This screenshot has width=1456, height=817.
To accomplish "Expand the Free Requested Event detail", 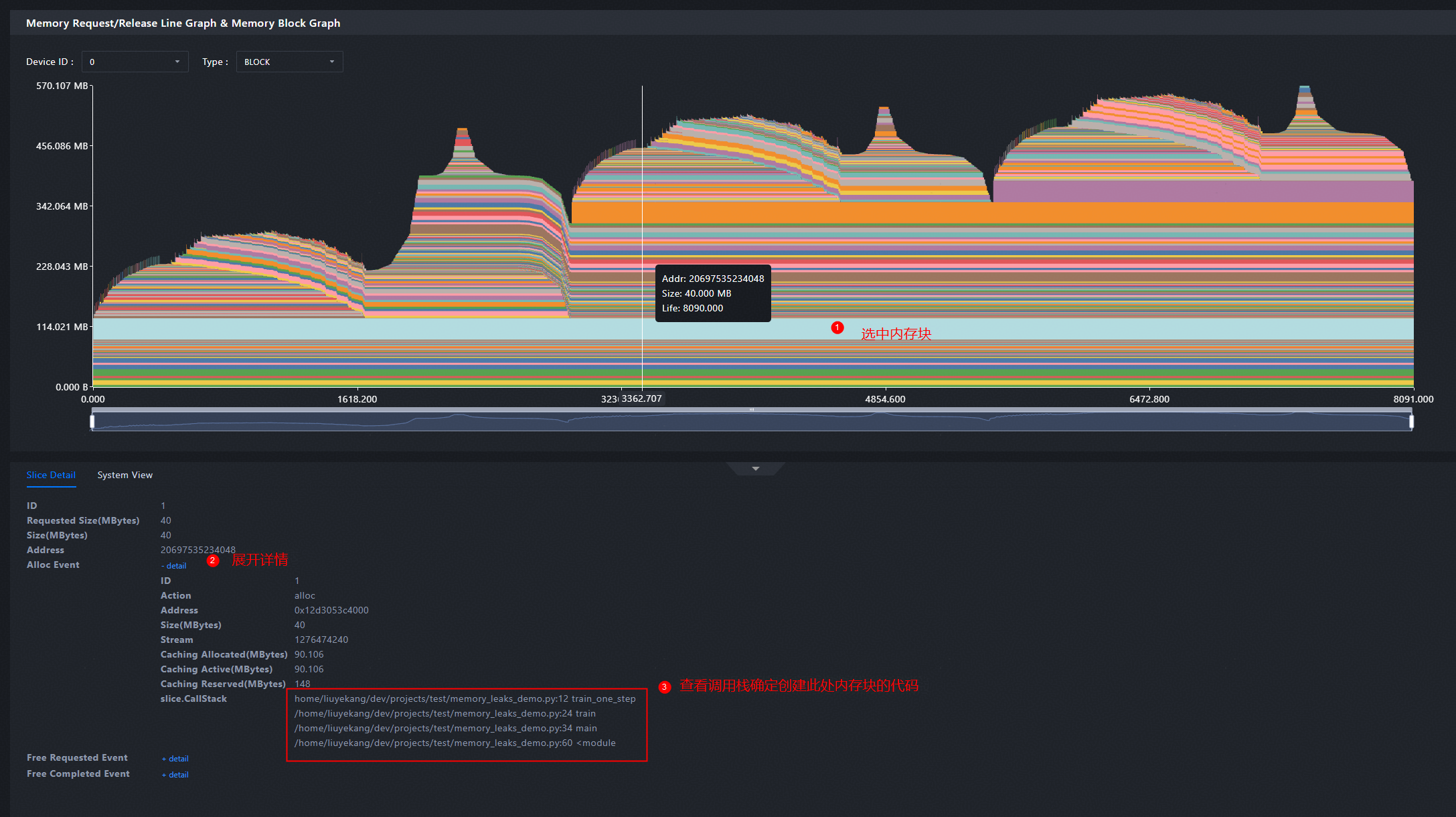I will click(x=175, y=759).
